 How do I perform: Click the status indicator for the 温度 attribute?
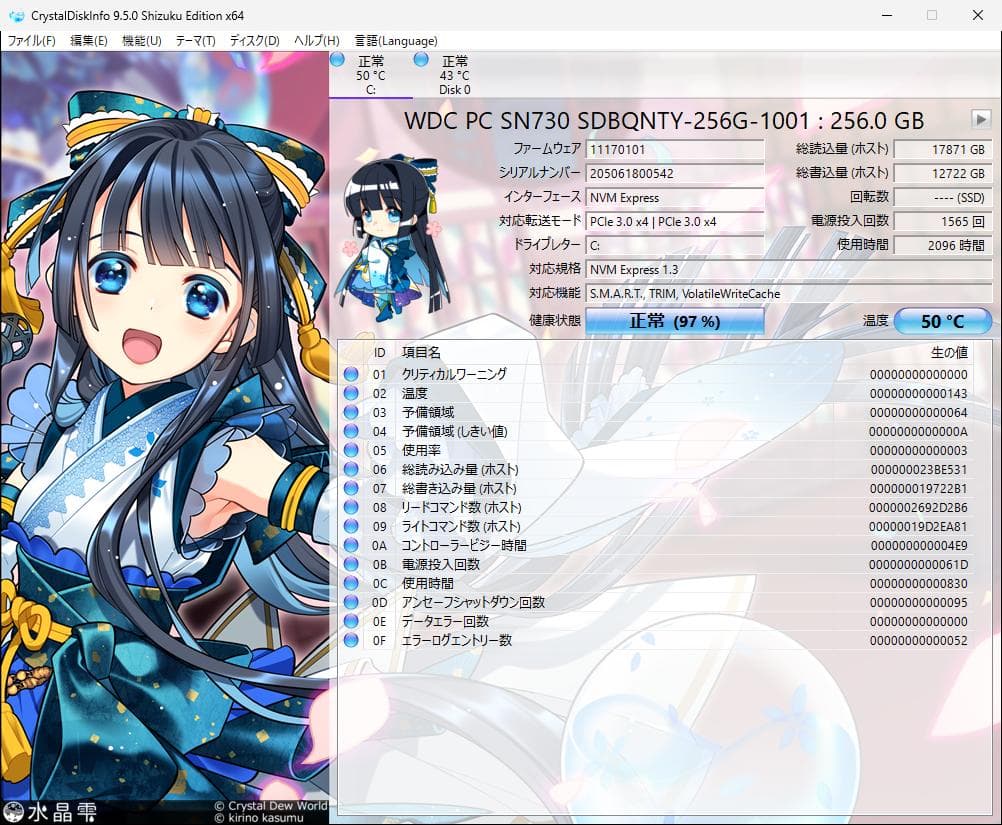click(351, 391)
